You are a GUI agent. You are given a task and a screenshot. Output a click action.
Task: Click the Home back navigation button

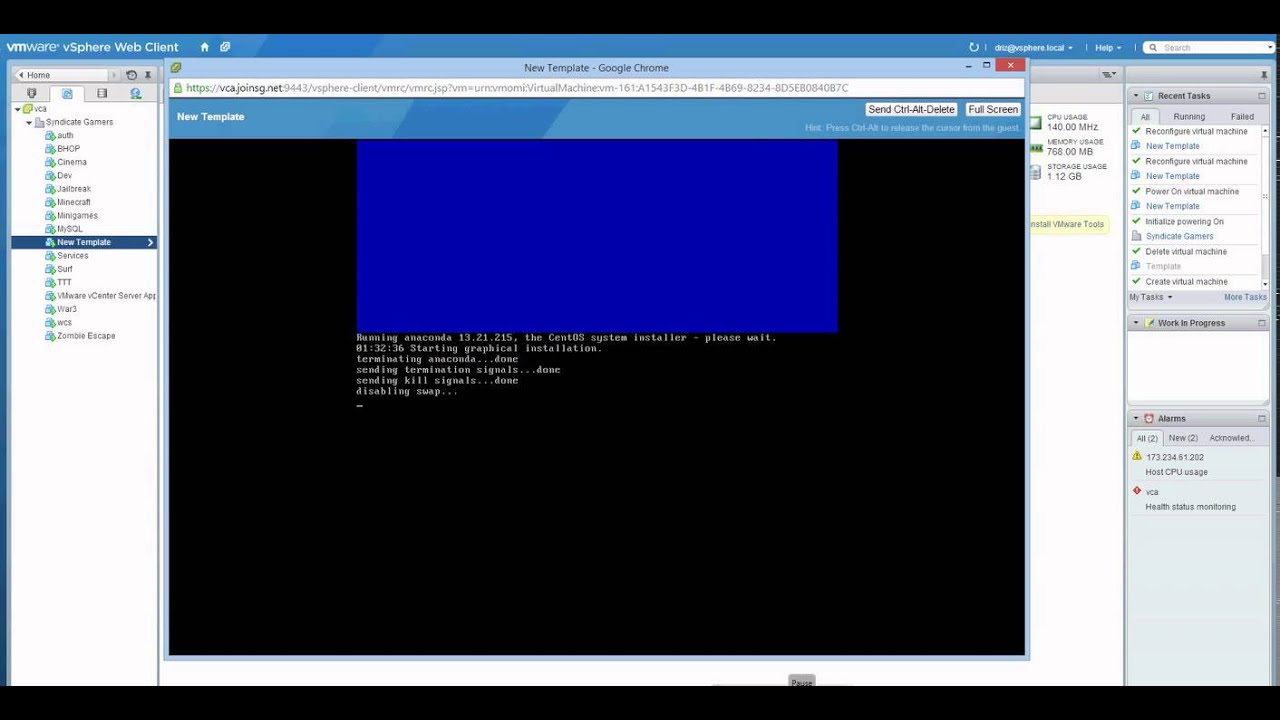point(62,75)
